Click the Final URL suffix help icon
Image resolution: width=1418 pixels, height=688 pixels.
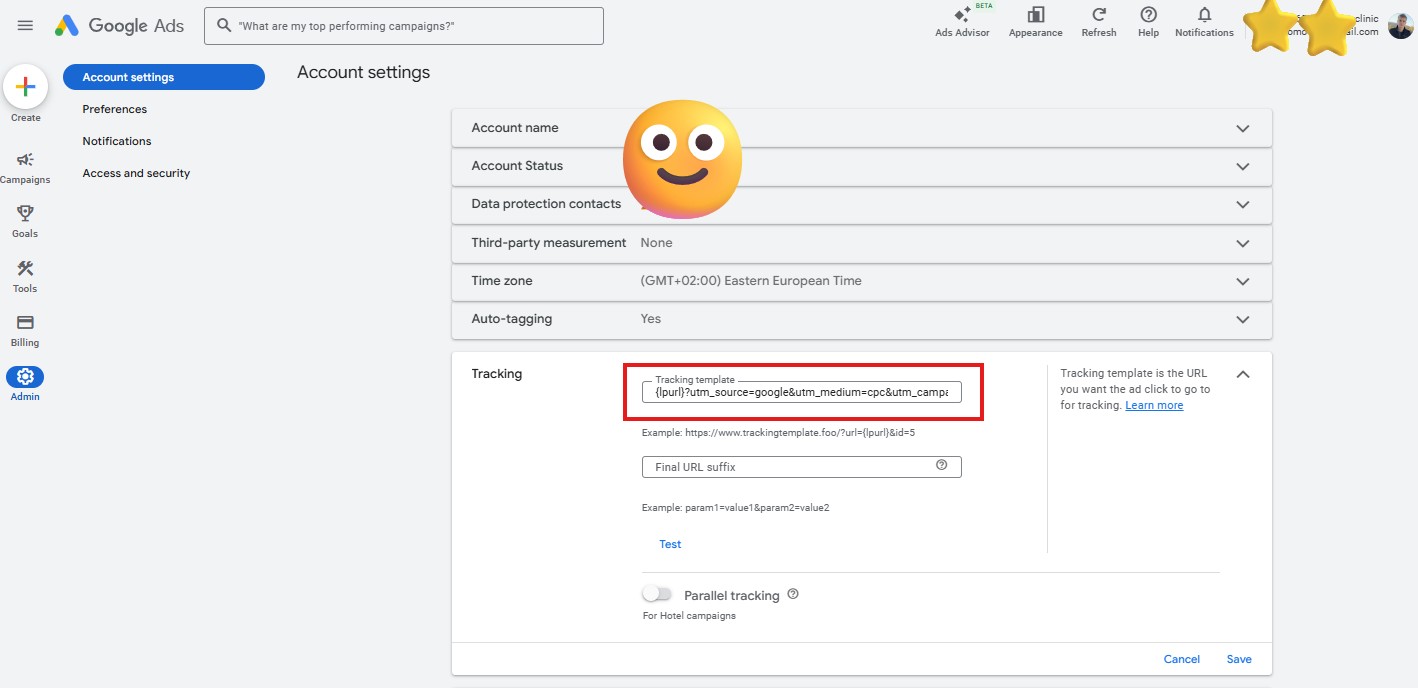[941, 465]
